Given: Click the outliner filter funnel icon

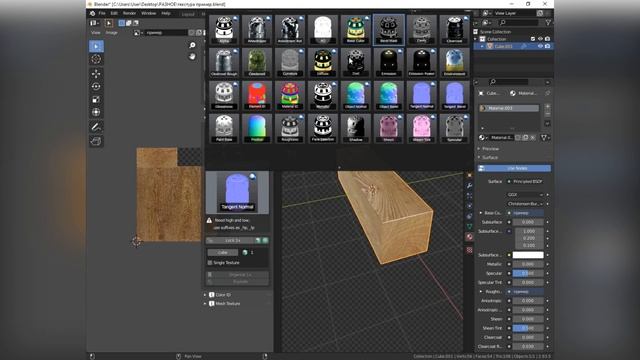Looking at the screenshot, I should pos(548,22).
